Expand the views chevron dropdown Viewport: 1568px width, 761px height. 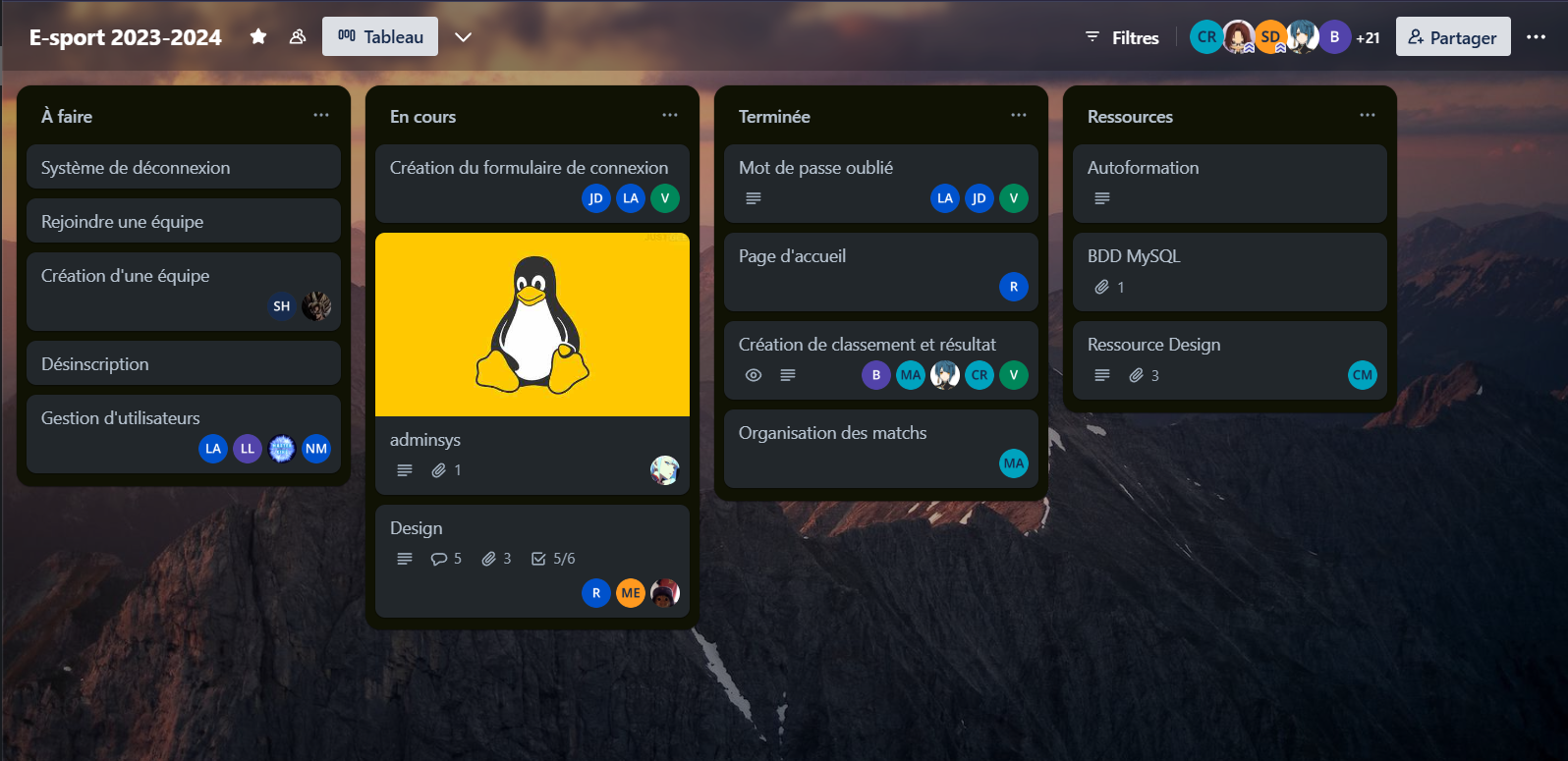(x=463, y=36)
